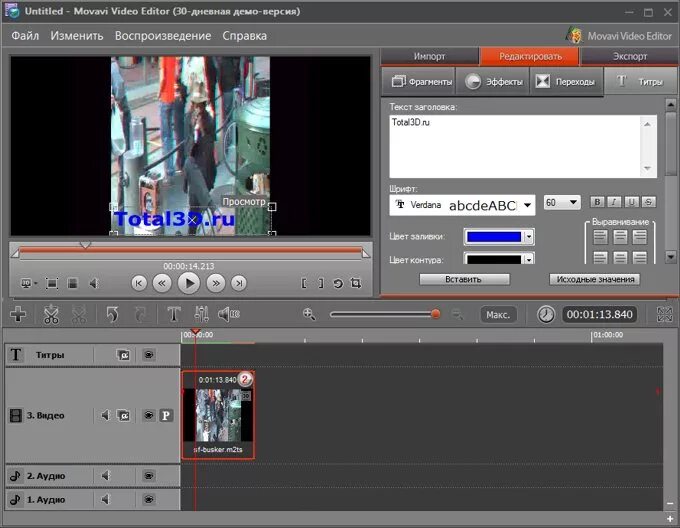The image size is (680, 528).
Task: Open the Переходы section
Action: pos(566,81)
